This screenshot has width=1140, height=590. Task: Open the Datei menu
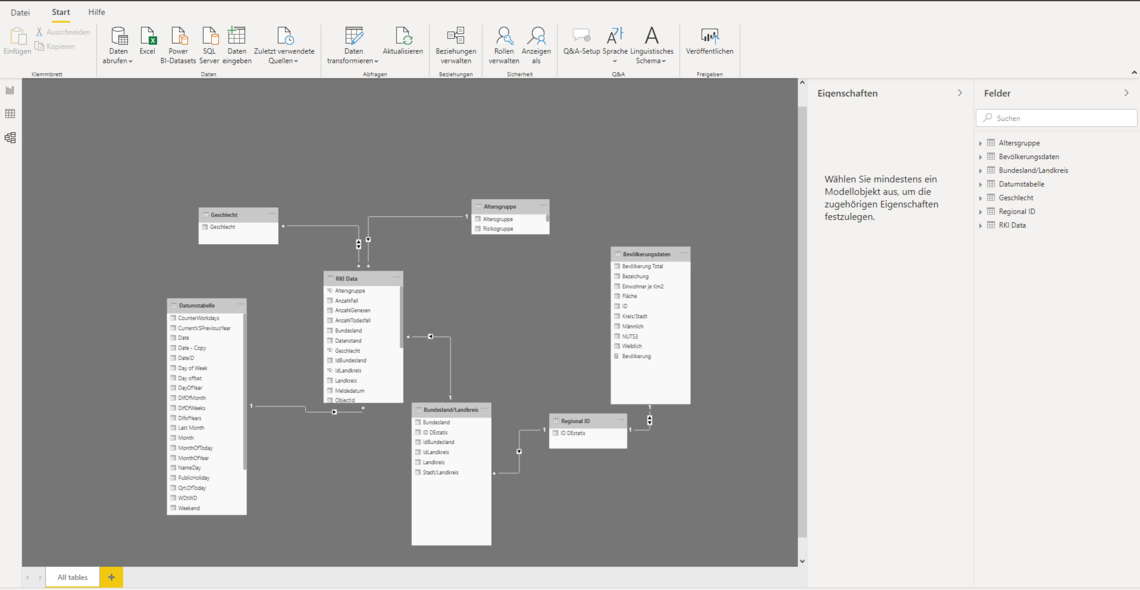pos(20,12)
